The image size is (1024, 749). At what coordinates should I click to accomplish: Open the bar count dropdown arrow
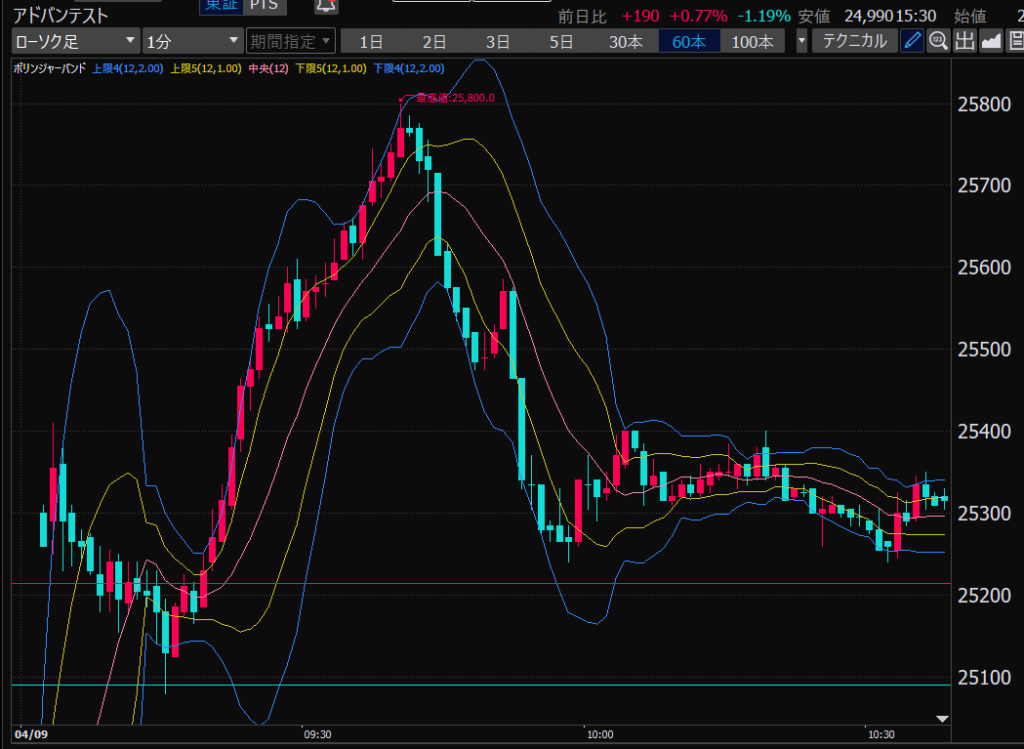(802, 41)
